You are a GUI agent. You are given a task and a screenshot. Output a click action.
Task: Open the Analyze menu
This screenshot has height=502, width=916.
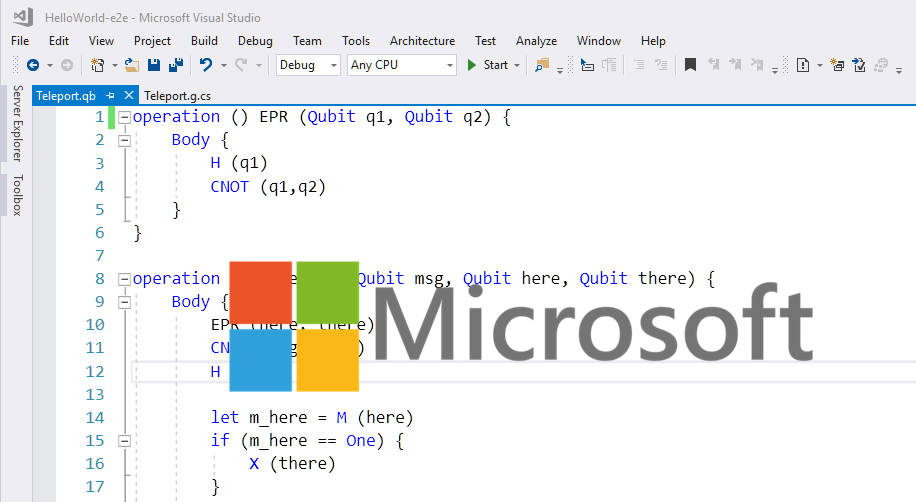536,41
